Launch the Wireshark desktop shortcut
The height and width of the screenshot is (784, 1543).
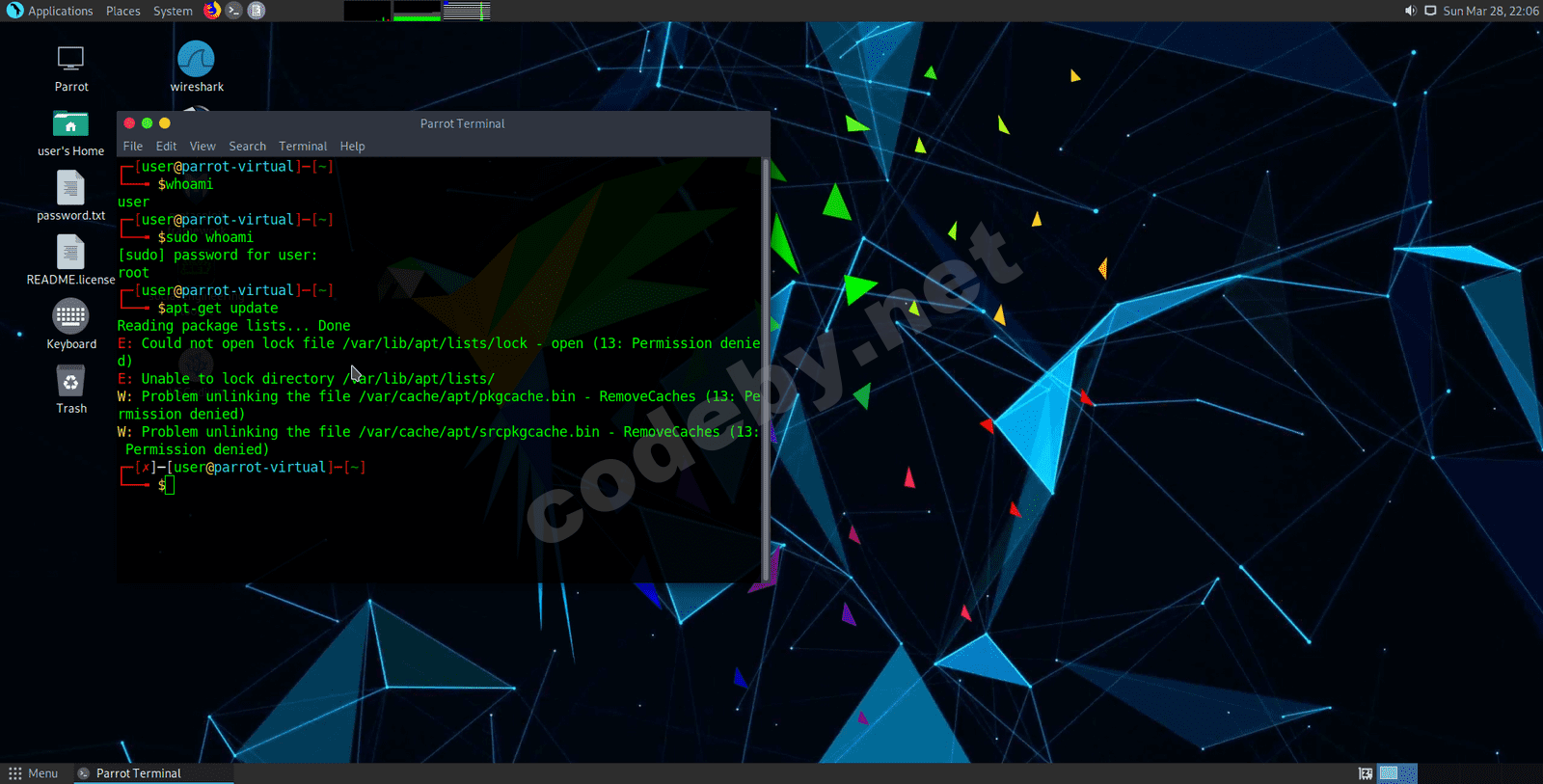[197, 68]
